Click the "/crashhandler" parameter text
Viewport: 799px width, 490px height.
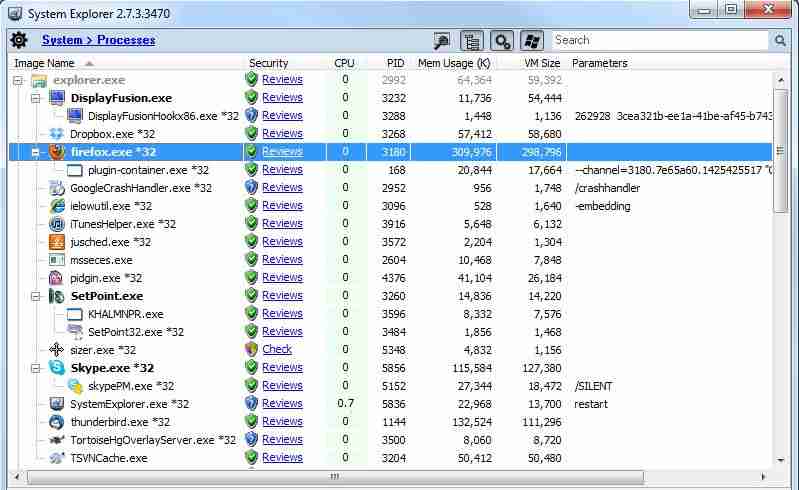point(607,188)
